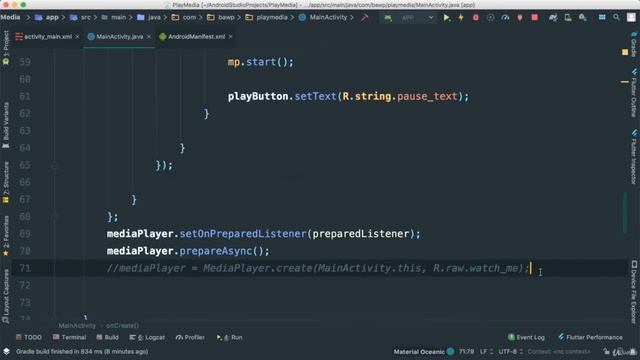Click the Attach Debugger to Android Process icon
The width and height of the screenshot is (640, 360).
point(520,18)
